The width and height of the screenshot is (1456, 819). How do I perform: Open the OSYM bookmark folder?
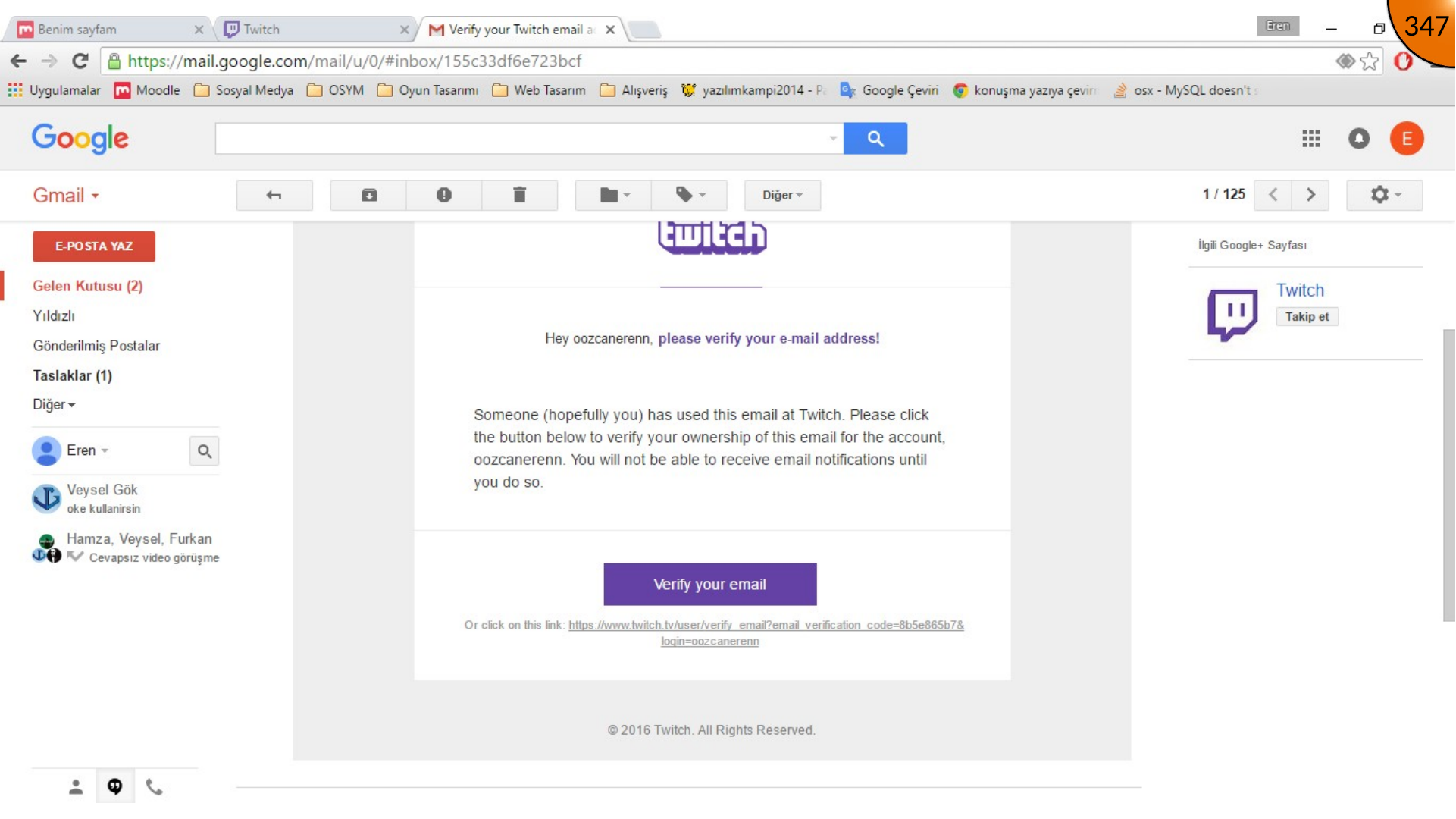[x=336, y=90]
